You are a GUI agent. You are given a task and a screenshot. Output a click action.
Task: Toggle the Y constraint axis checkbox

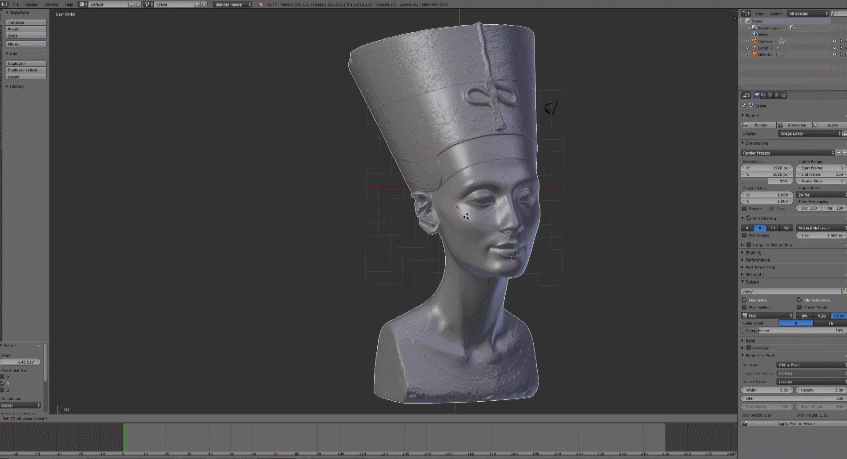coord(3,383)
